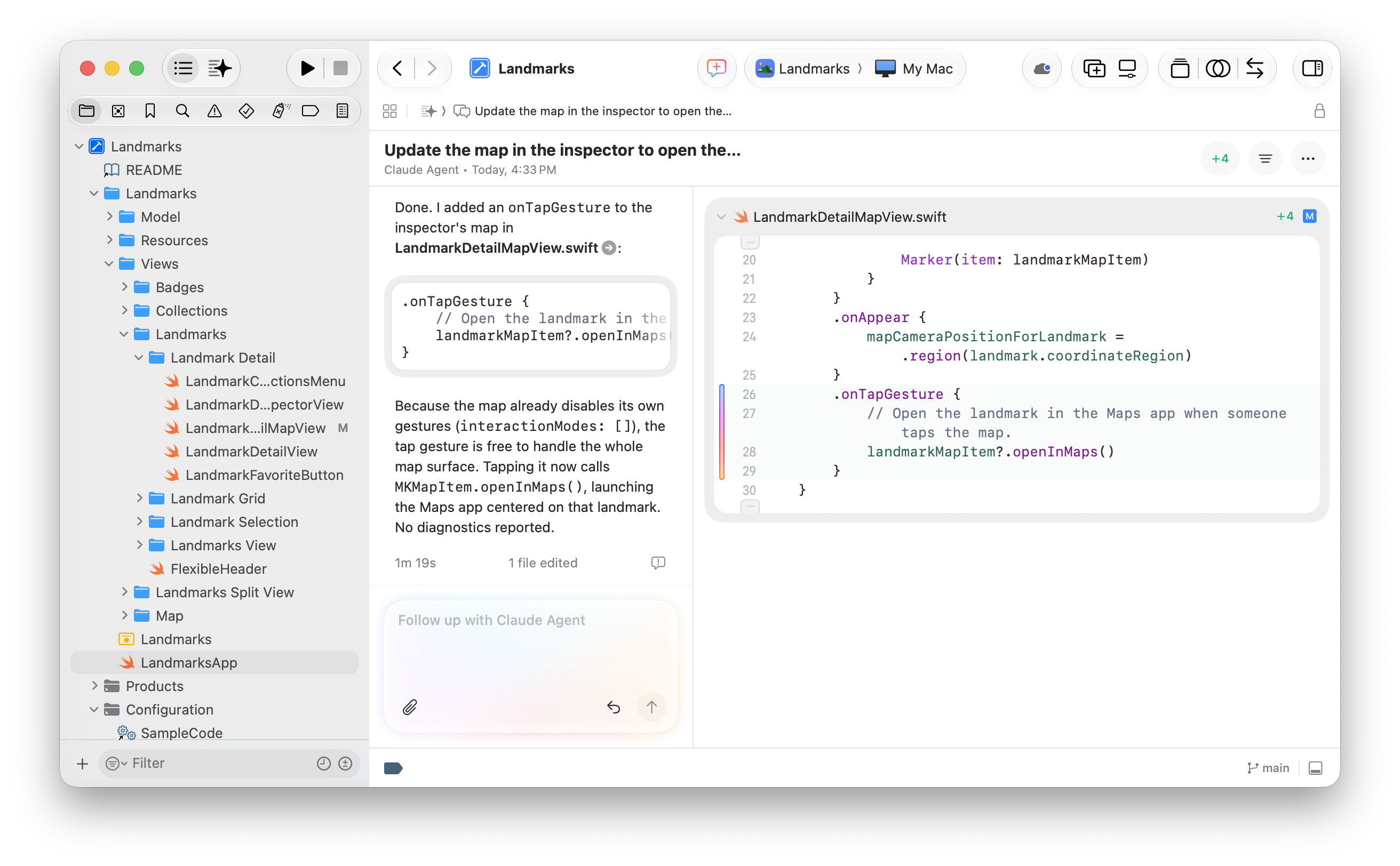Open the coding assistant sparkle icon in toolbar

219,68
